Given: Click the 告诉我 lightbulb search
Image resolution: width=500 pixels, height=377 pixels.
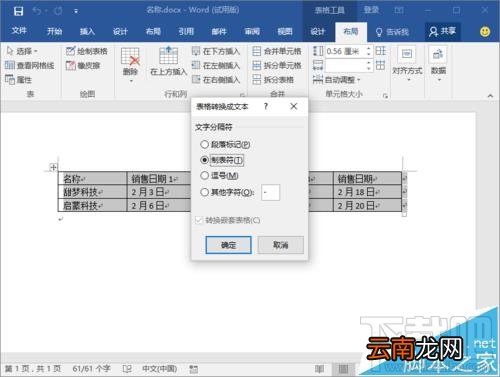Looking at the screenshot, I should tap(392, 32).
